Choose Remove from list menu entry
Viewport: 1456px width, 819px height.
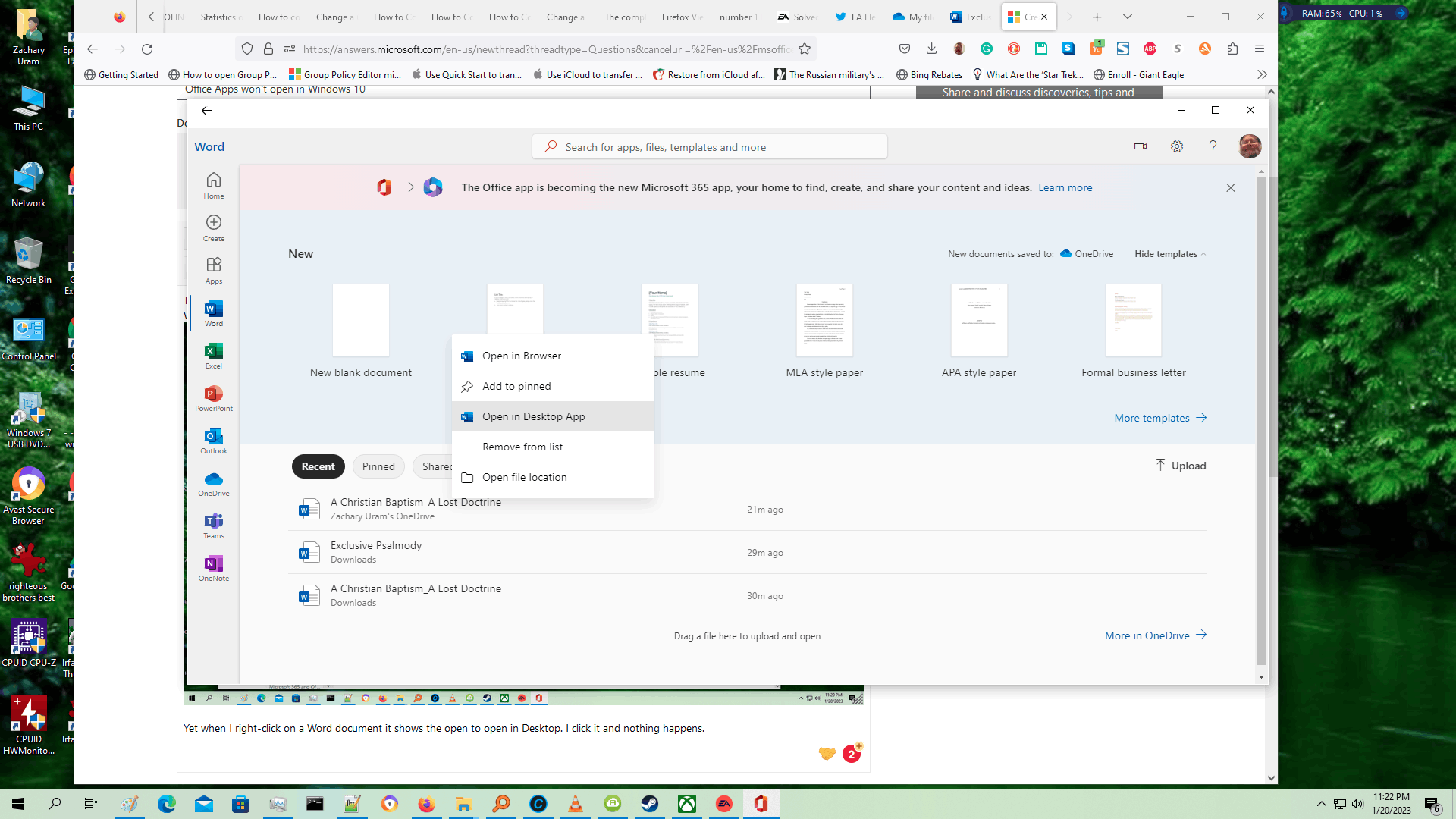(522, 447)
